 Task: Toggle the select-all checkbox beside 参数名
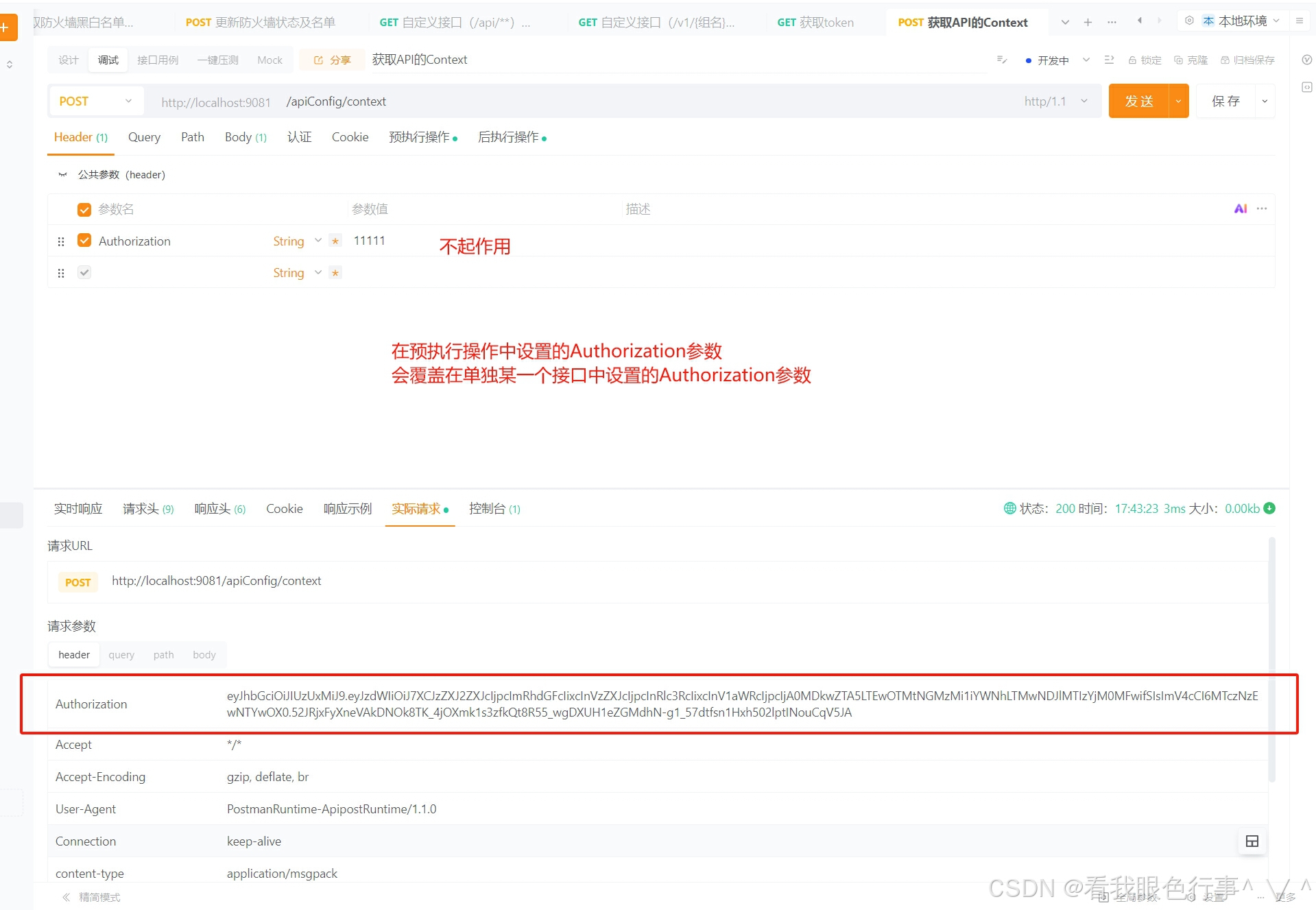(84, 209)
